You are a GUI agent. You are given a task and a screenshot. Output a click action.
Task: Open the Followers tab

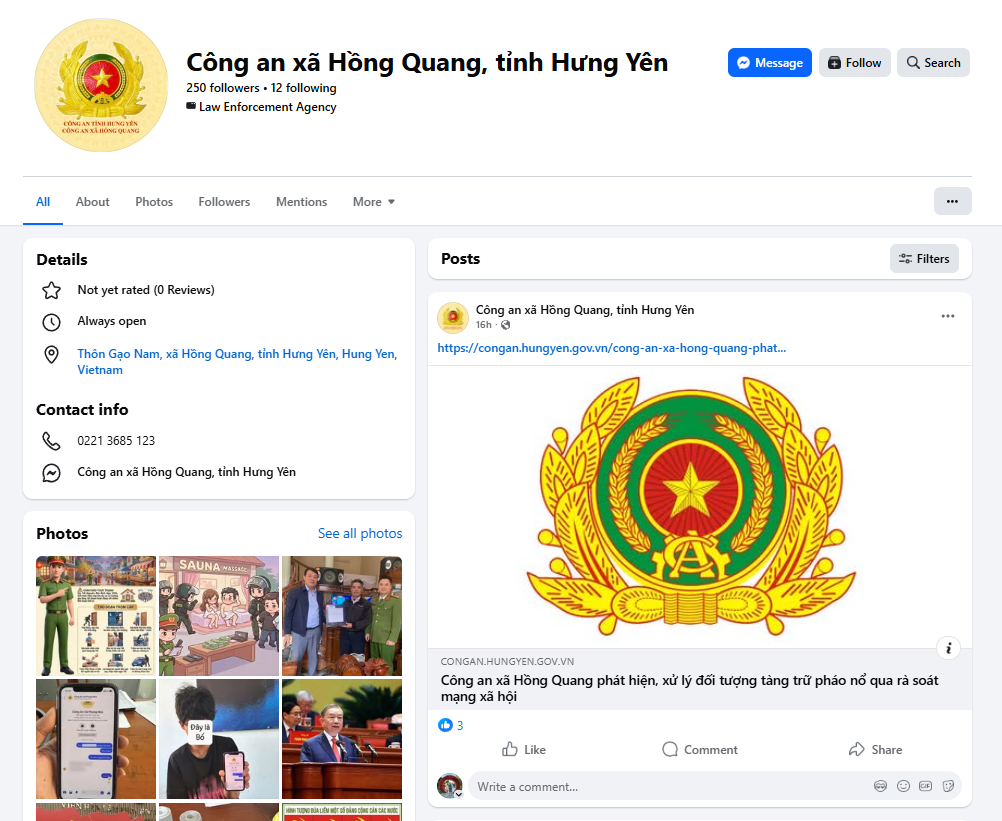click(x=224, y=202)
